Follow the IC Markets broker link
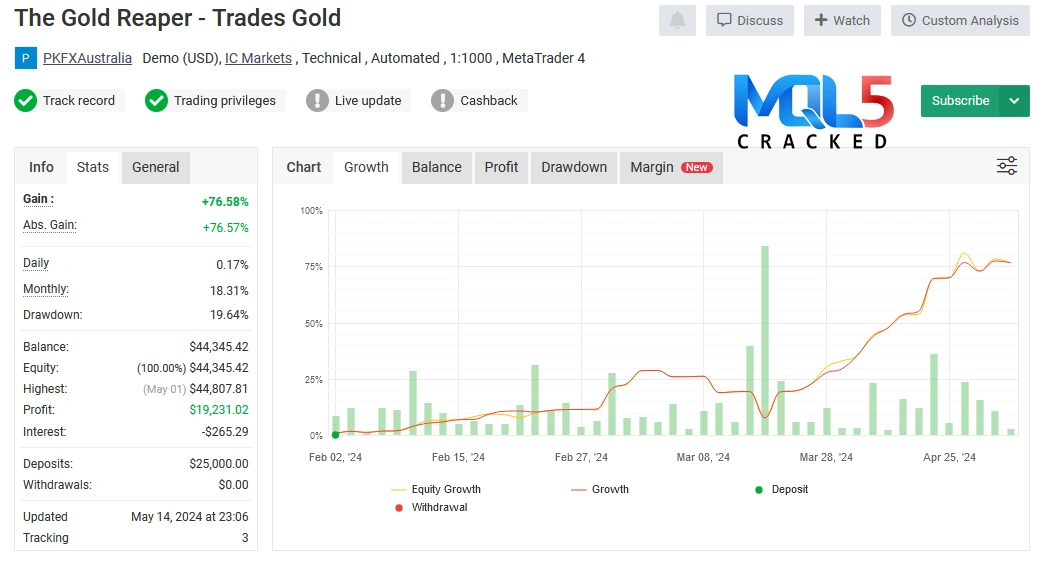The width and height of the screenshot is (1046, 569). [258, 58]
